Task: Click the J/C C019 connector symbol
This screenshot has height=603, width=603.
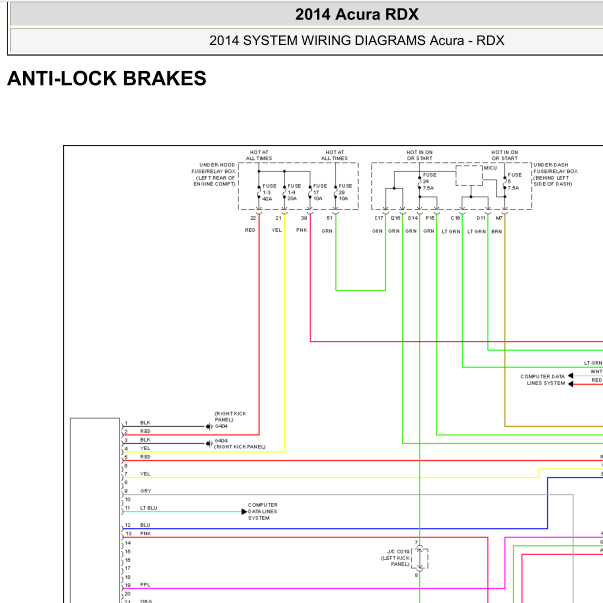Action: click(x=420, y=559)
